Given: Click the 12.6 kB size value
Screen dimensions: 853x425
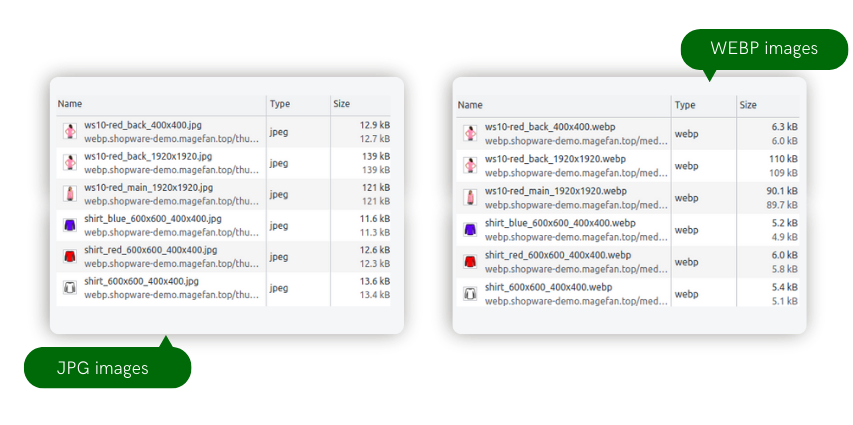Looking at the screenshot, I should point(375,250).
